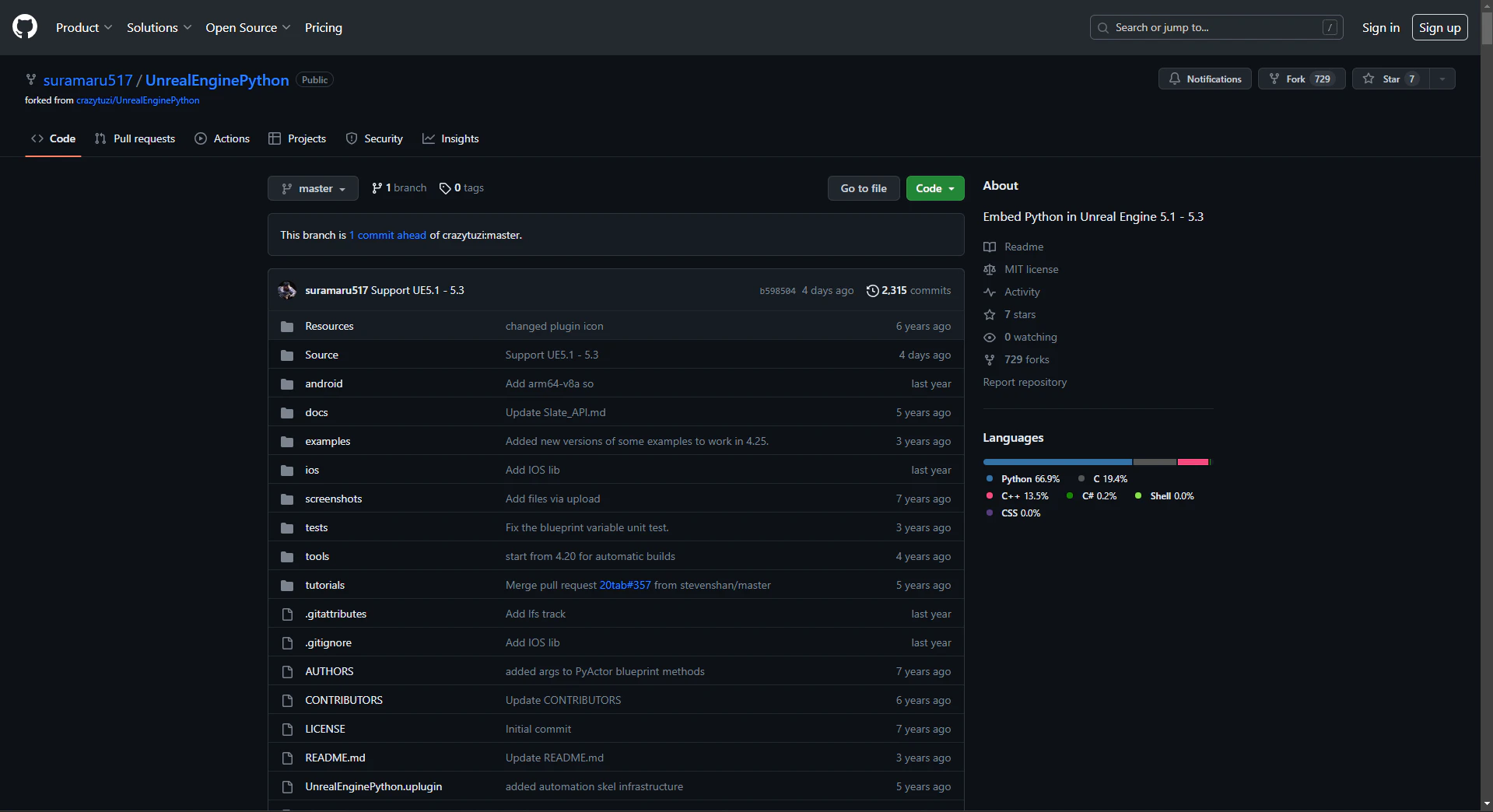The image size is (1493, 812).
Task: Click the C++ pink segment of language bar
Action: (x=1193, y=462)
